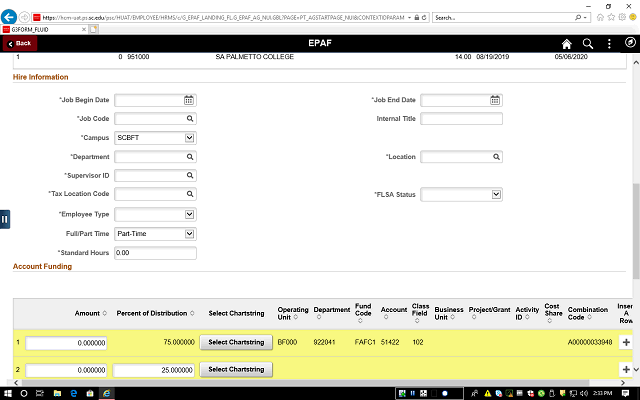The image size is (640, 400).
Task: Click the vertical page scrollbar thumb
Action: [636, 231]
